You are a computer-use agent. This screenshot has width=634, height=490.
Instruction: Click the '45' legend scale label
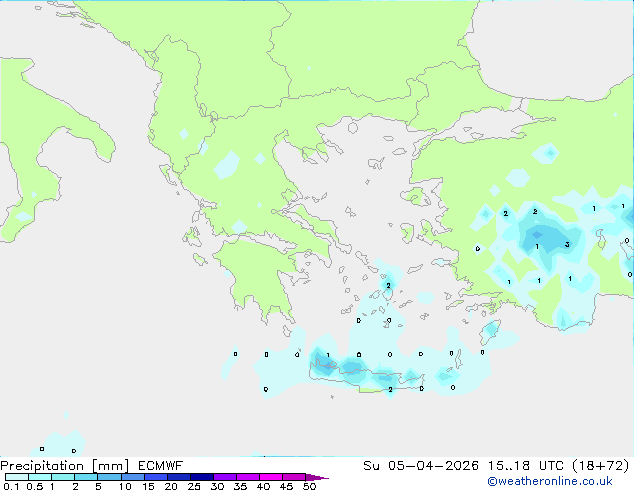pyautogui.click(x=286, y=486)
